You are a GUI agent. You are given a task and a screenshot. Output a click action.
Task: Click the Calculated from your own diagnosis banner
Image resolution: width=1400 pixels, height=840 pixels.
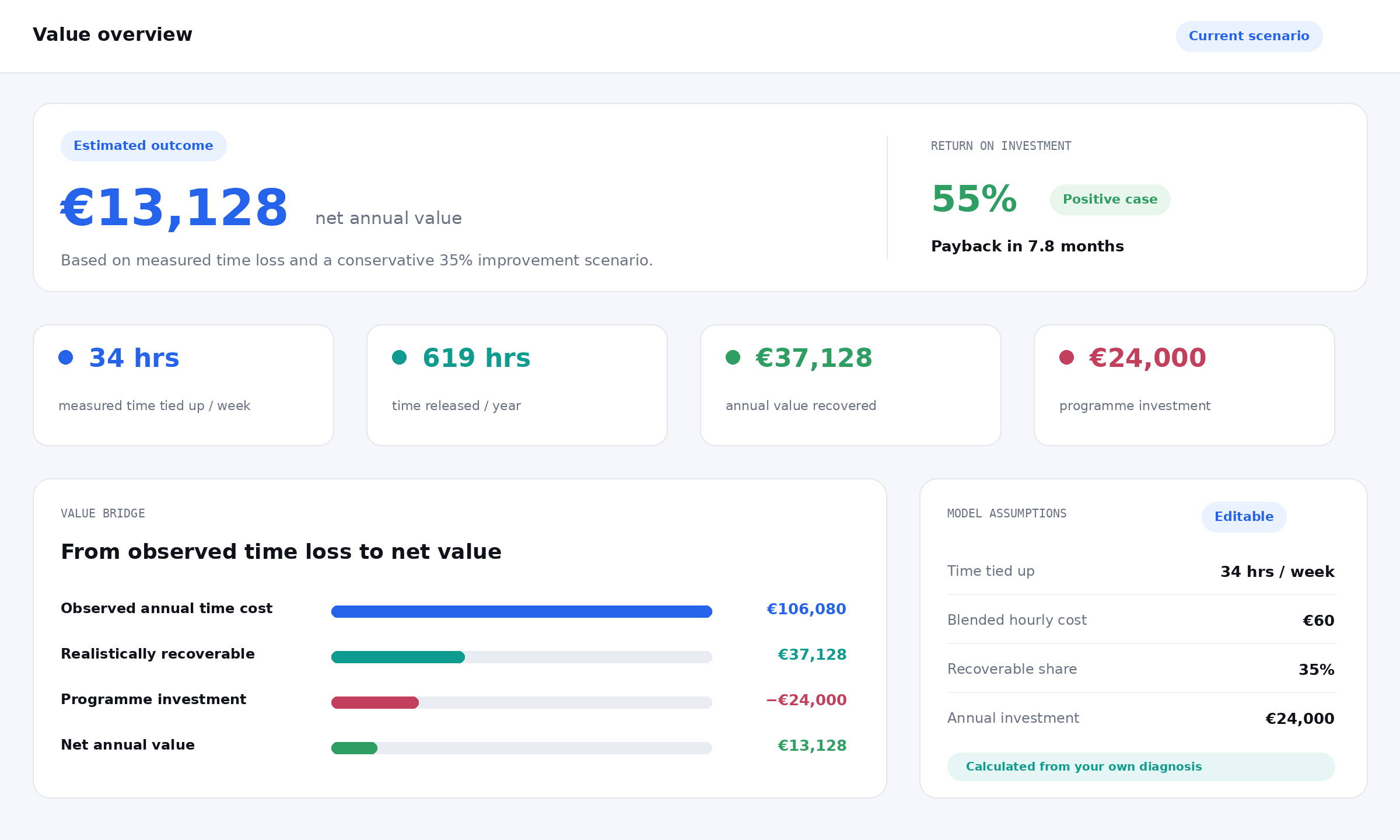tap(1141, 766)
